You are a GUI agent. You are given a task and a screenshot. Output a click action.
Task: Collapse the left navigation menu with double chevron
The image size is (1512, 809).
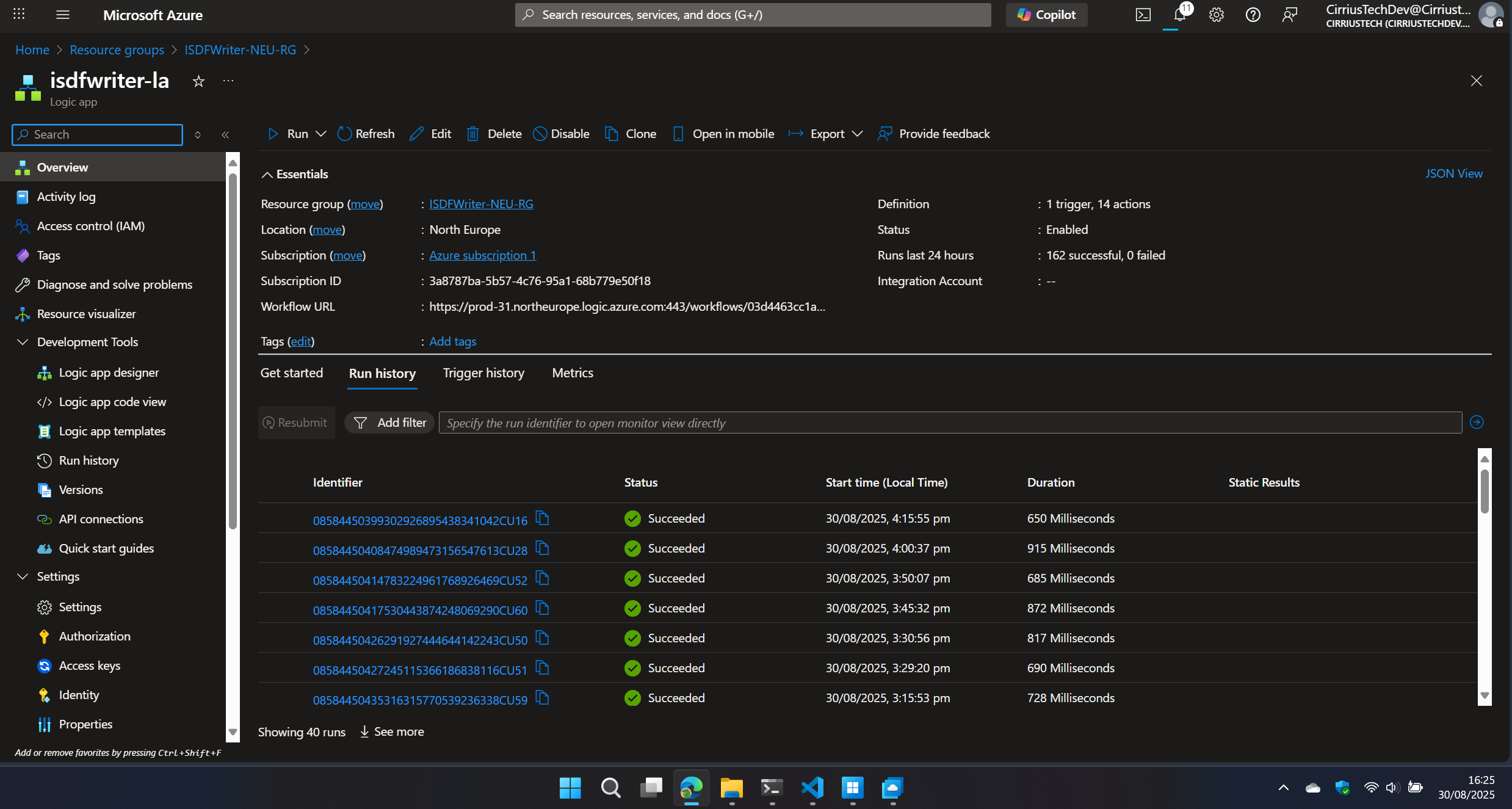225,135
